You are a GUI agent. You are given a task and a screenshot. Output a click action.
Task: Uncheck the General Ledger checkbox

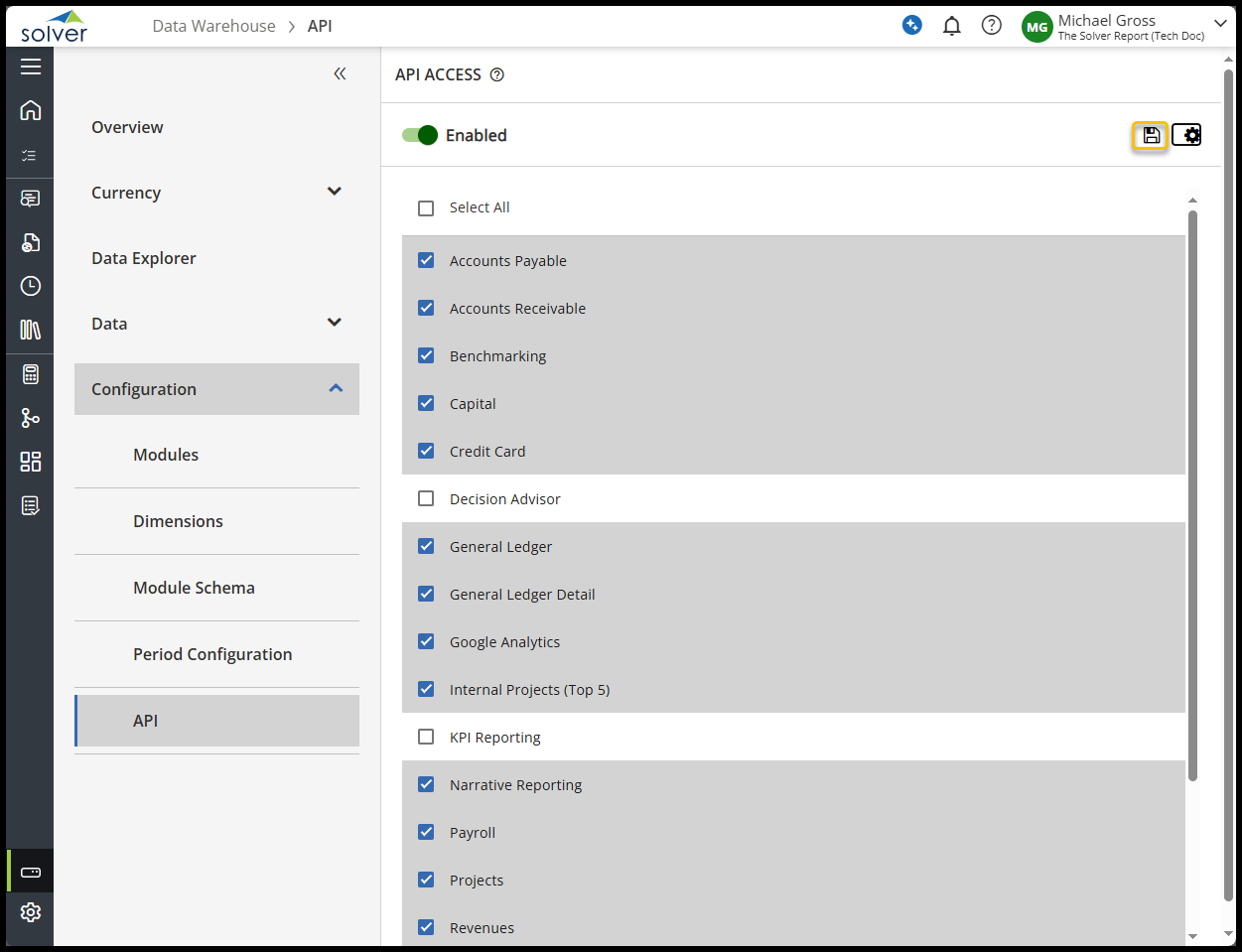[x=426, y=546]
